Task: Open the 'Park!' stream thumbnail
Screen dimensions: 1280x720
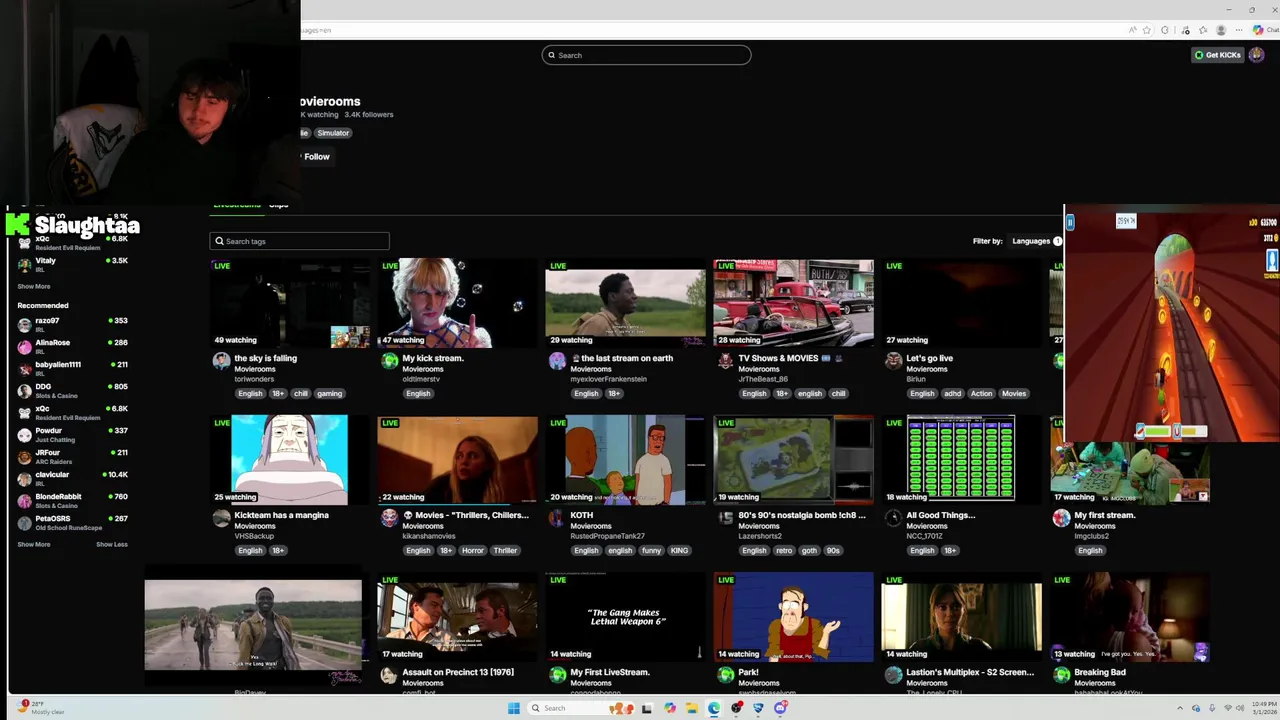Action: tap(793, 617)
